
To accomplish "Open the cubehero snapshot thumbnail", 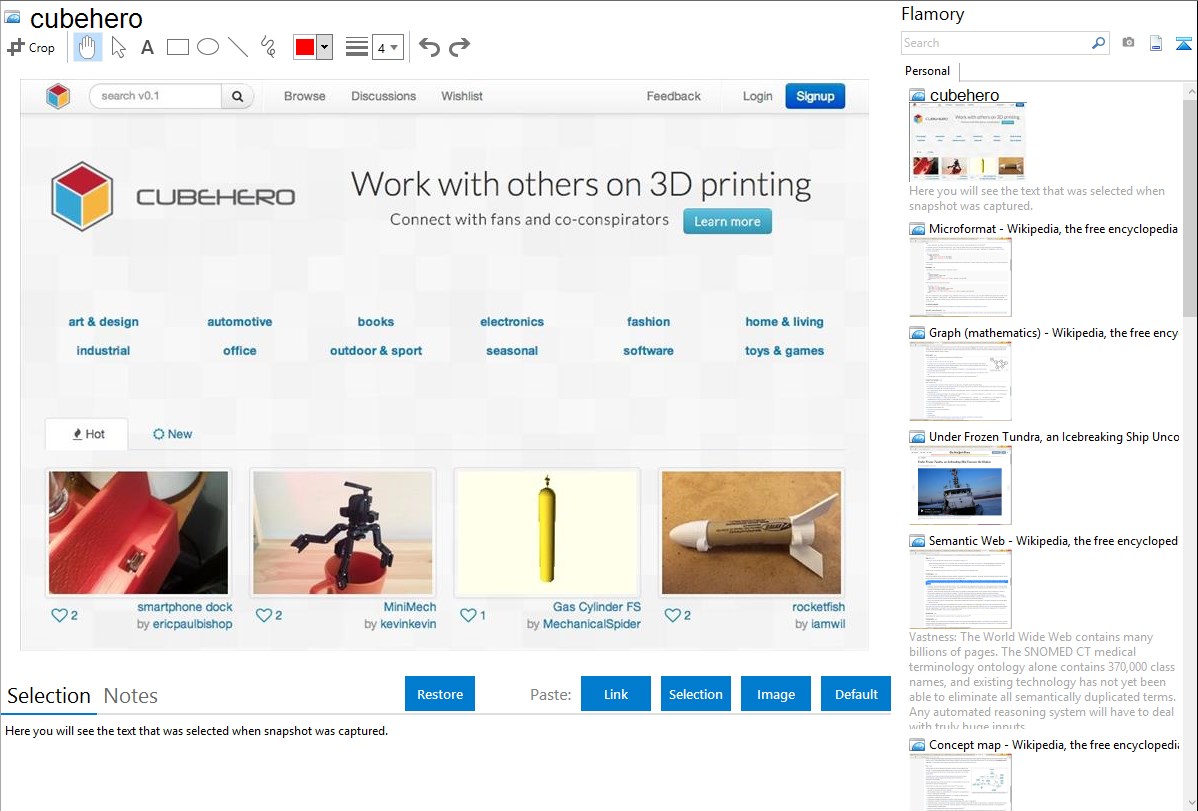I will click(x=967, y=141).
